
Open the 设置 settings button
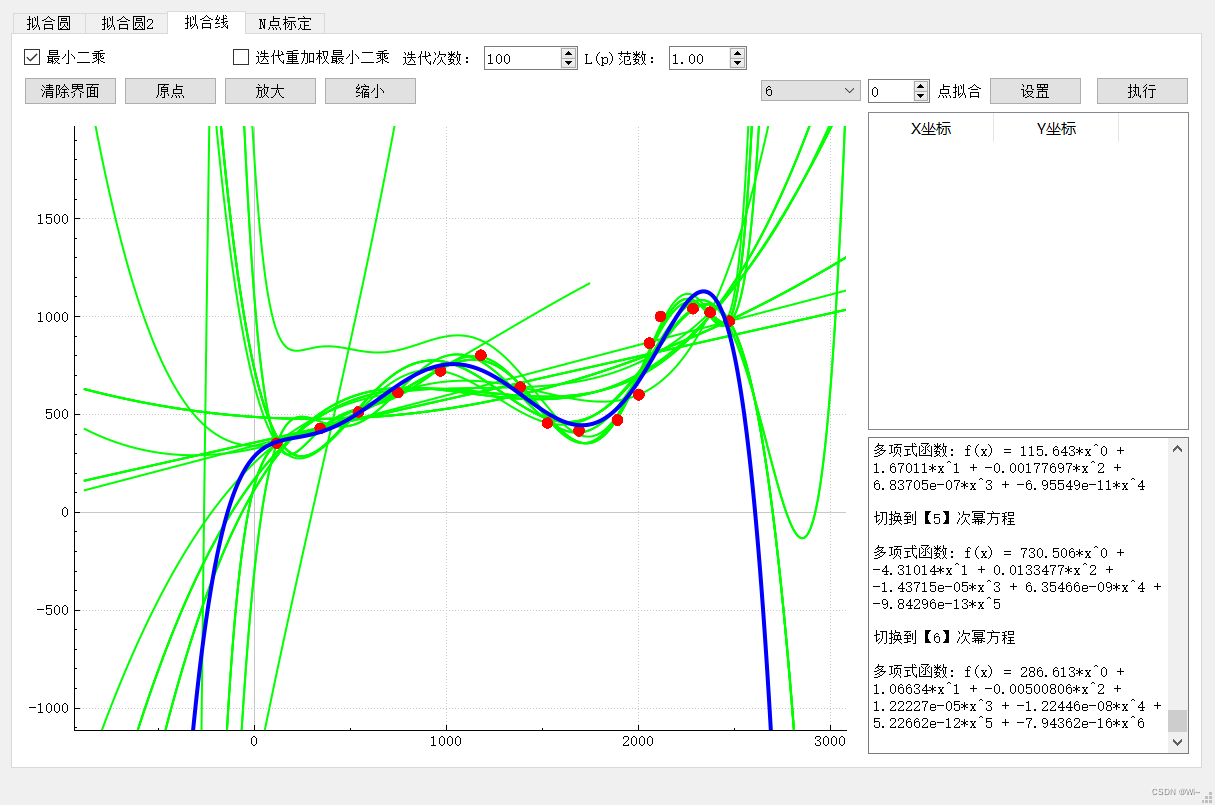(x=1035, y=91)
